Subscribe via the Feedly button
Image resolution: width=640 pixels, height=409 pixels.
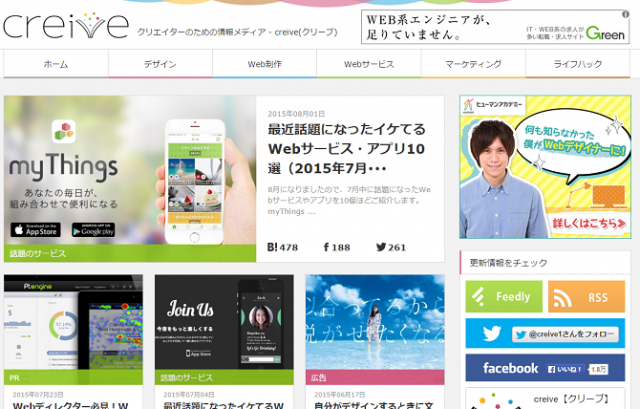point(504,297)
